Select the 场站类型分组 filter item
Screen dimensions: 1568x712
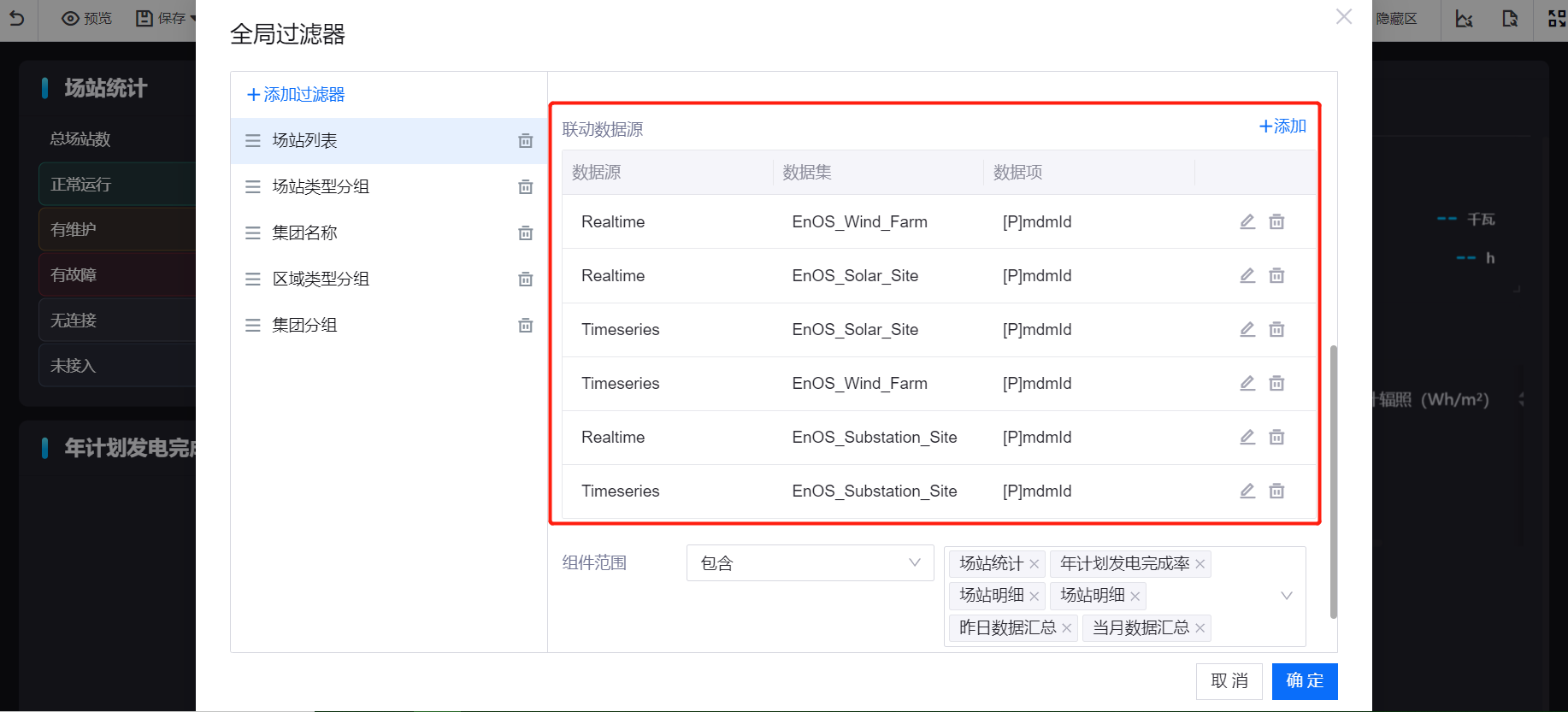click(x=321, y=186)
